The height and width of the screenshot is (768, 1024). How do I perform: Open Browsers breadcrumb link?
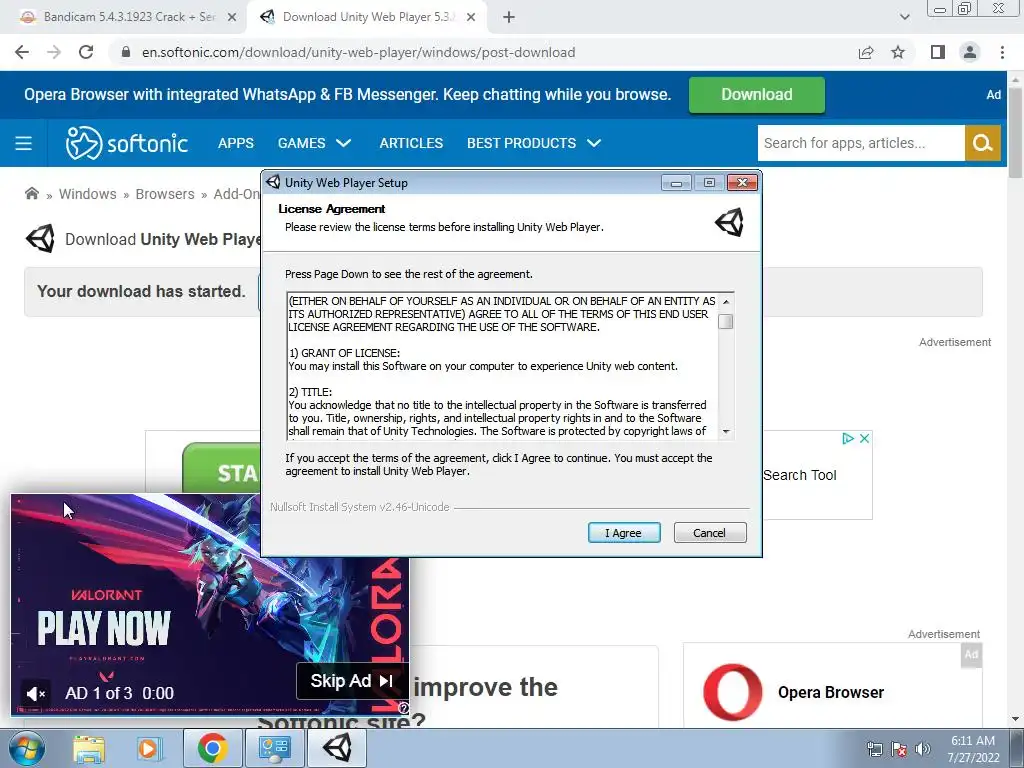(x=165, y=194)
